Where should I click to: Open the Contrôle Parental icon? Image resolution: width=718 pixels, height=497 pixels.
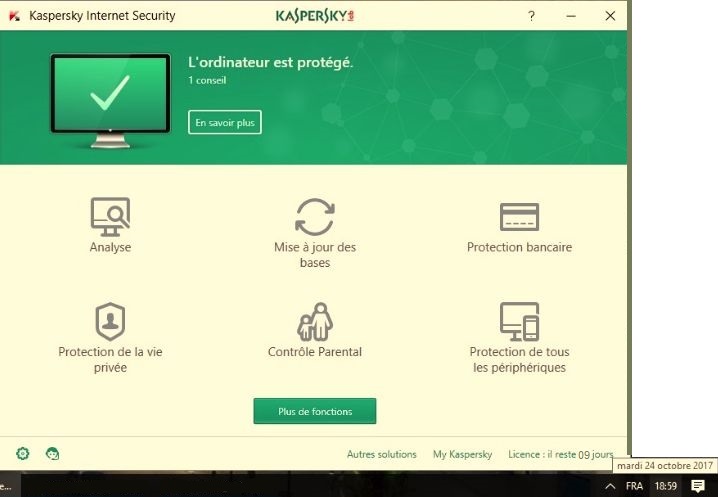point(315,322)
